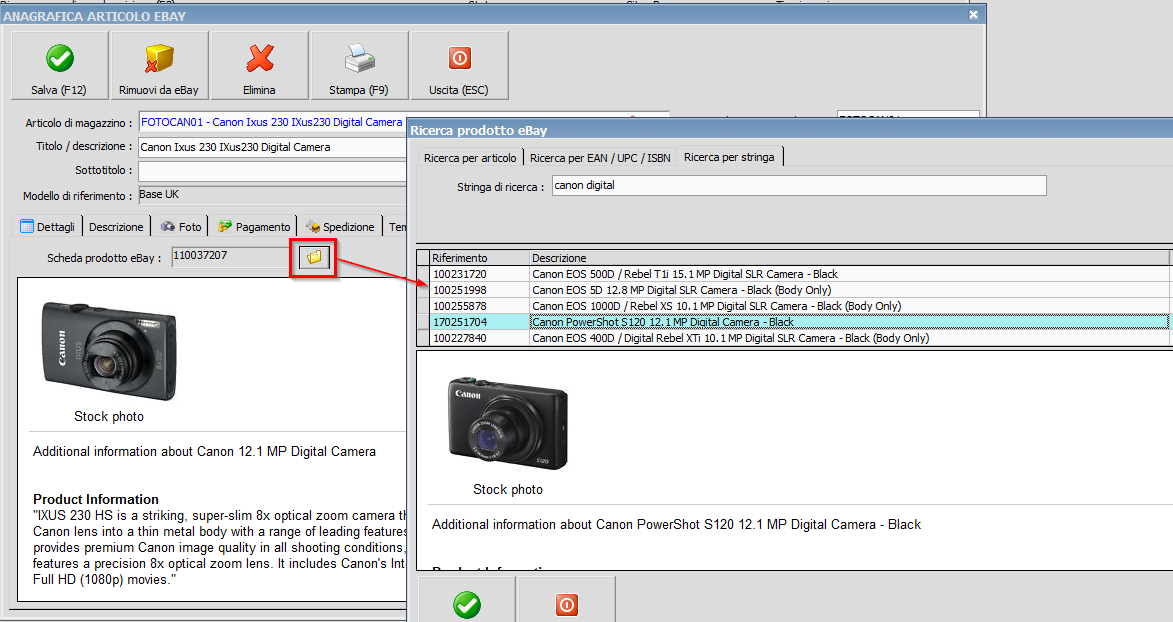
Task: Click reference cell 100231720
Action: 480,274
